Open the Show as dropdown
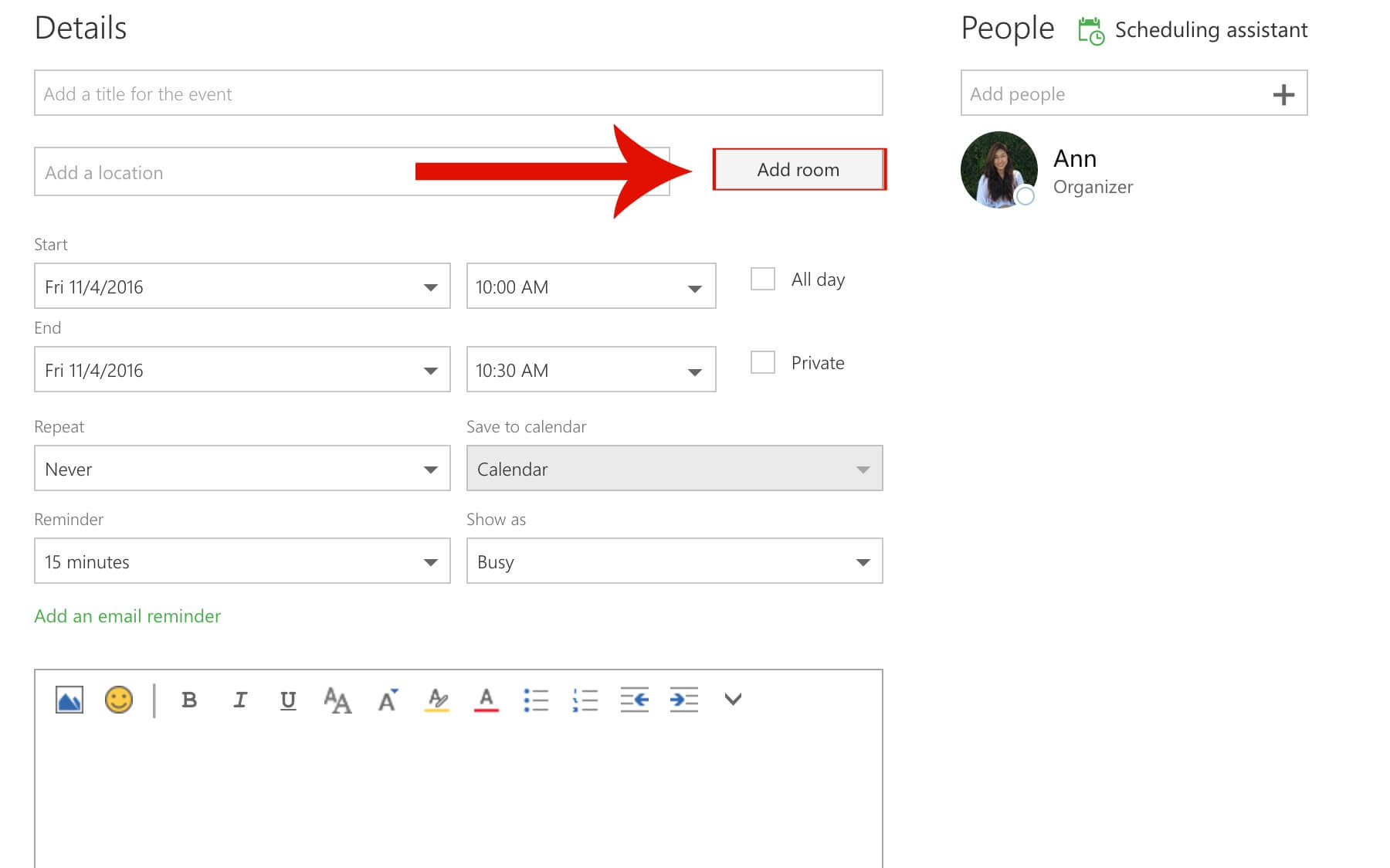The height and width of the screenshot is (868, 1390). 673,561
